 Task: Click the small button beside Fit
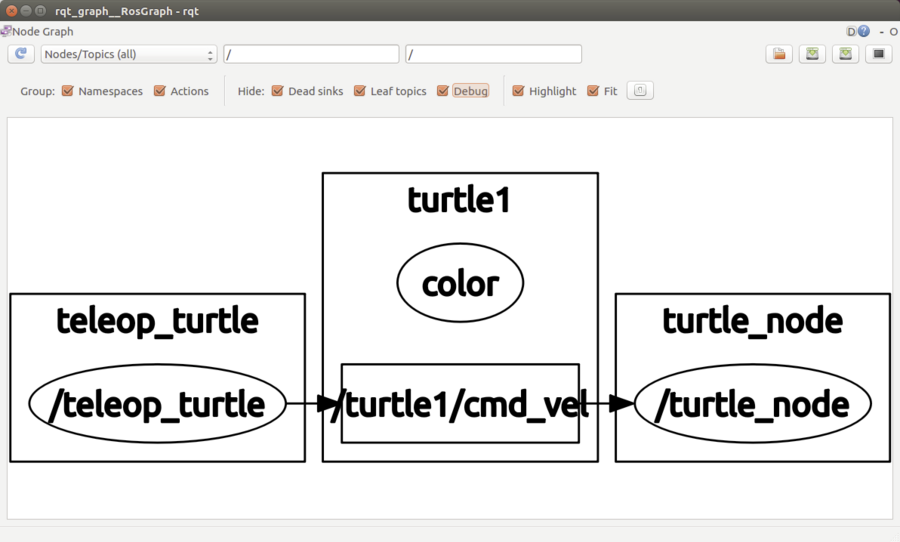tap(640, 91)
